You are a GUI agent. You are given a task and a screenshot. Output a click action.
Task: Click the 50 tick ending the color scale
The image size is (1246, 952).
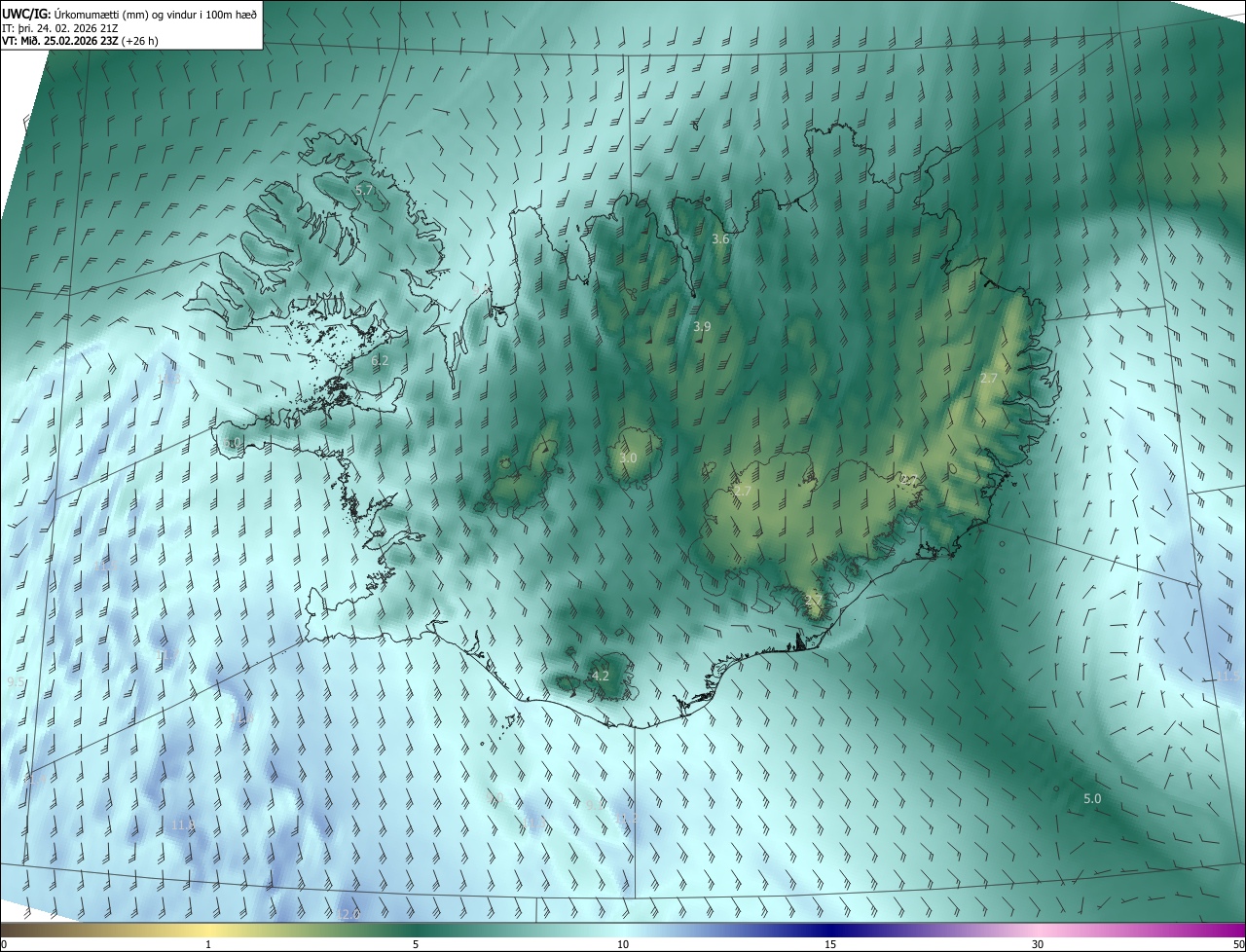pyautogui.click(x=1238, y=944)
